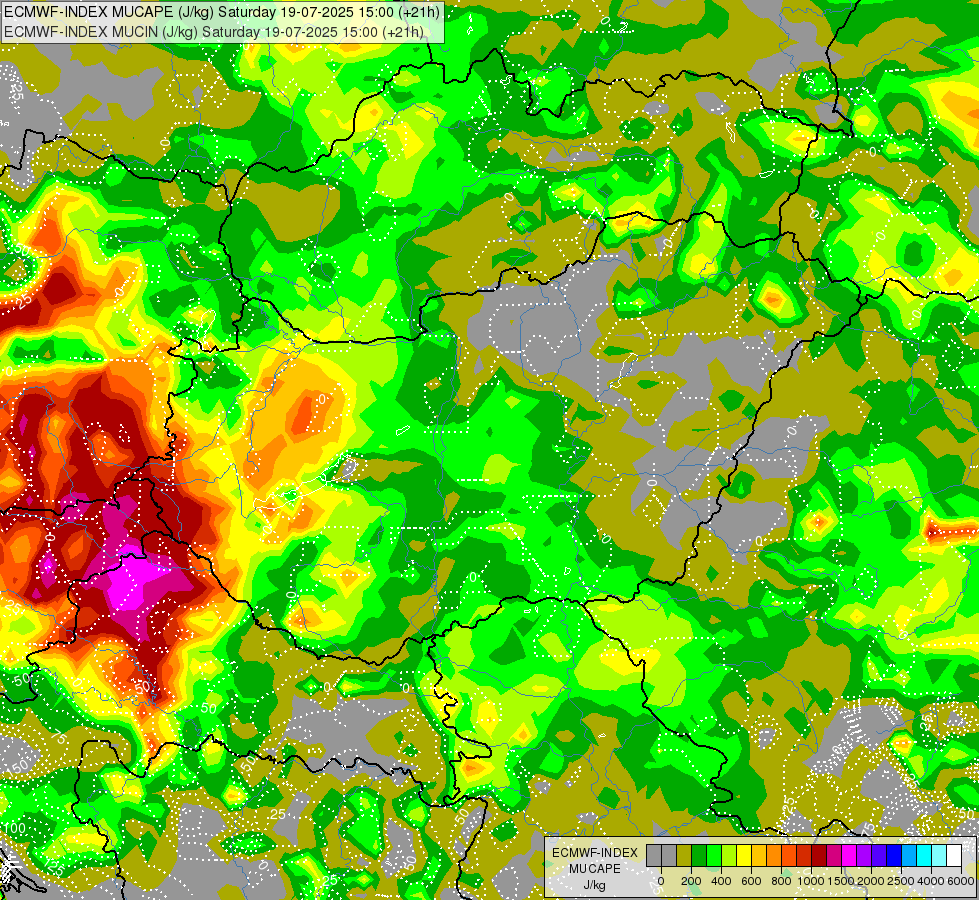Click the 600 tick label on legend

coord(751,881)
